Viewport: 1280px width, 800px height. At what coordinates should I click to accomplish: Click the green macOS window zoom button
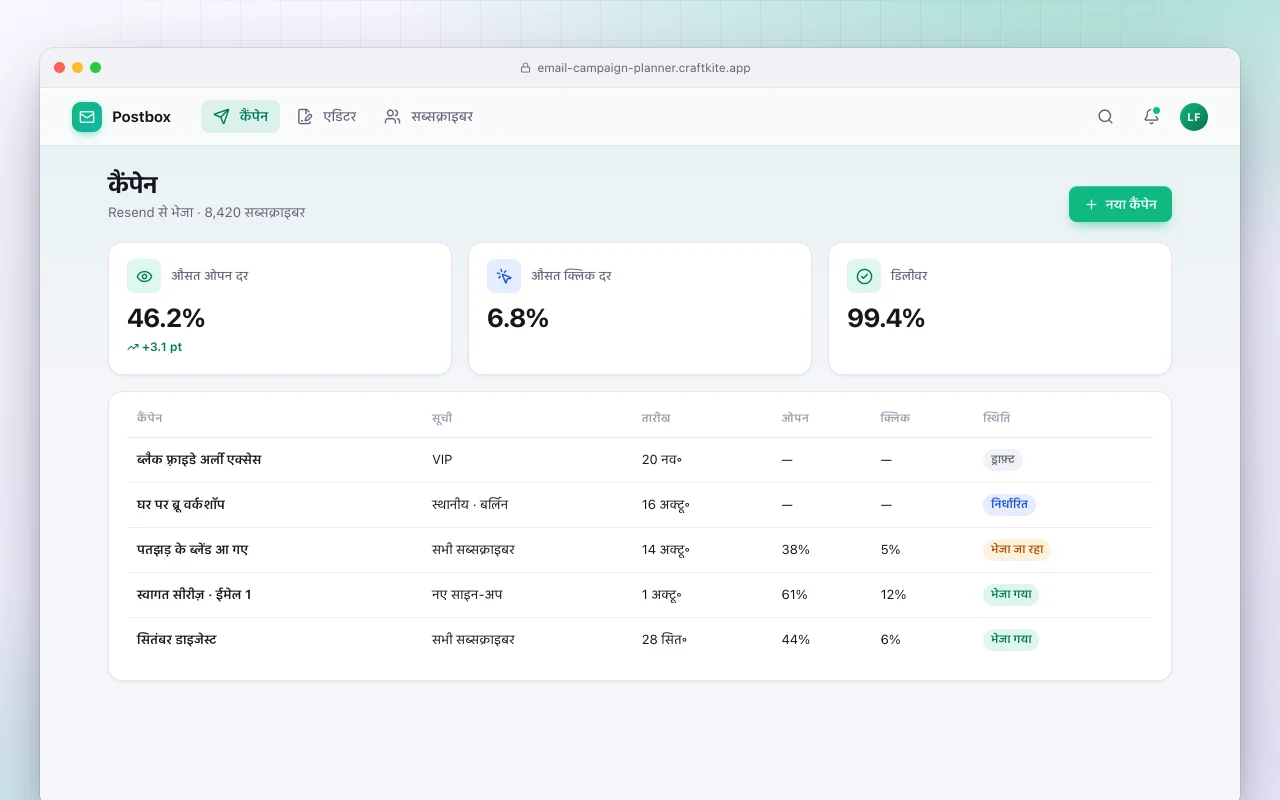tap(96, 68)
